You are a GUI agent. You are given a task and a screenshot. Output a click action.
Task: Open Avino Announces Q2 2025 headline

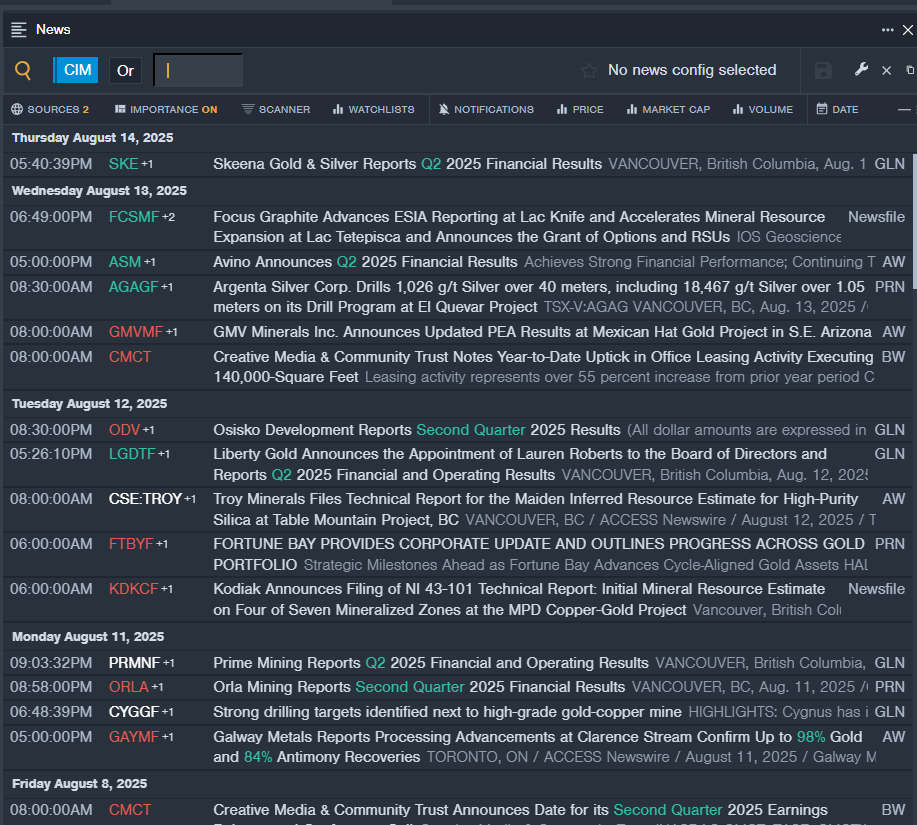(x=366, y=262)
